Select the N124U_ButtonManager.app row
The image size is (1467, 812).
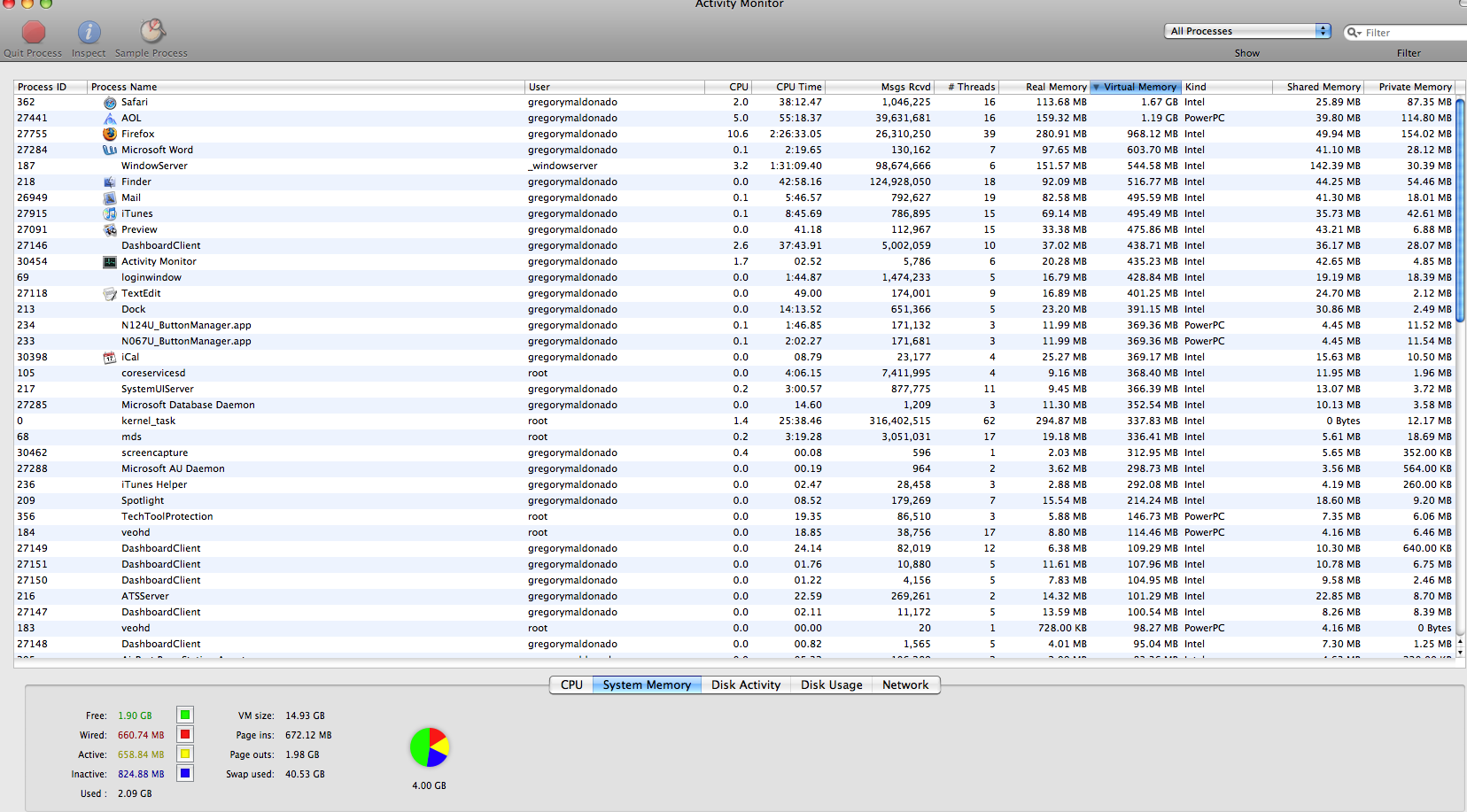(x=734, y=326)
